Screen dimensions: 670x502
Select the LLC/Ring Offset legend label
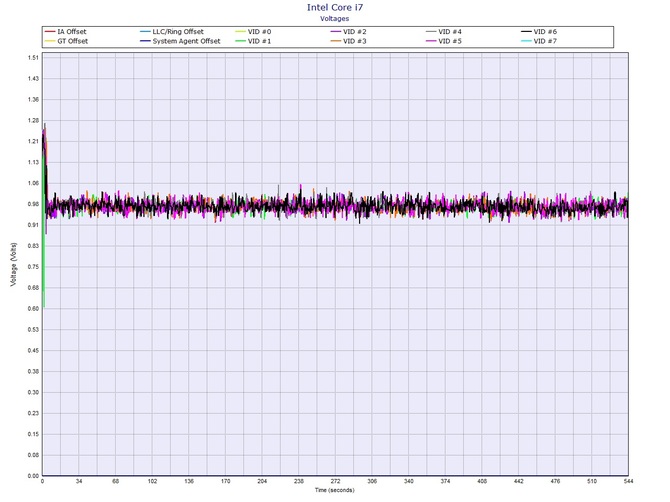(x=178, y=32)
